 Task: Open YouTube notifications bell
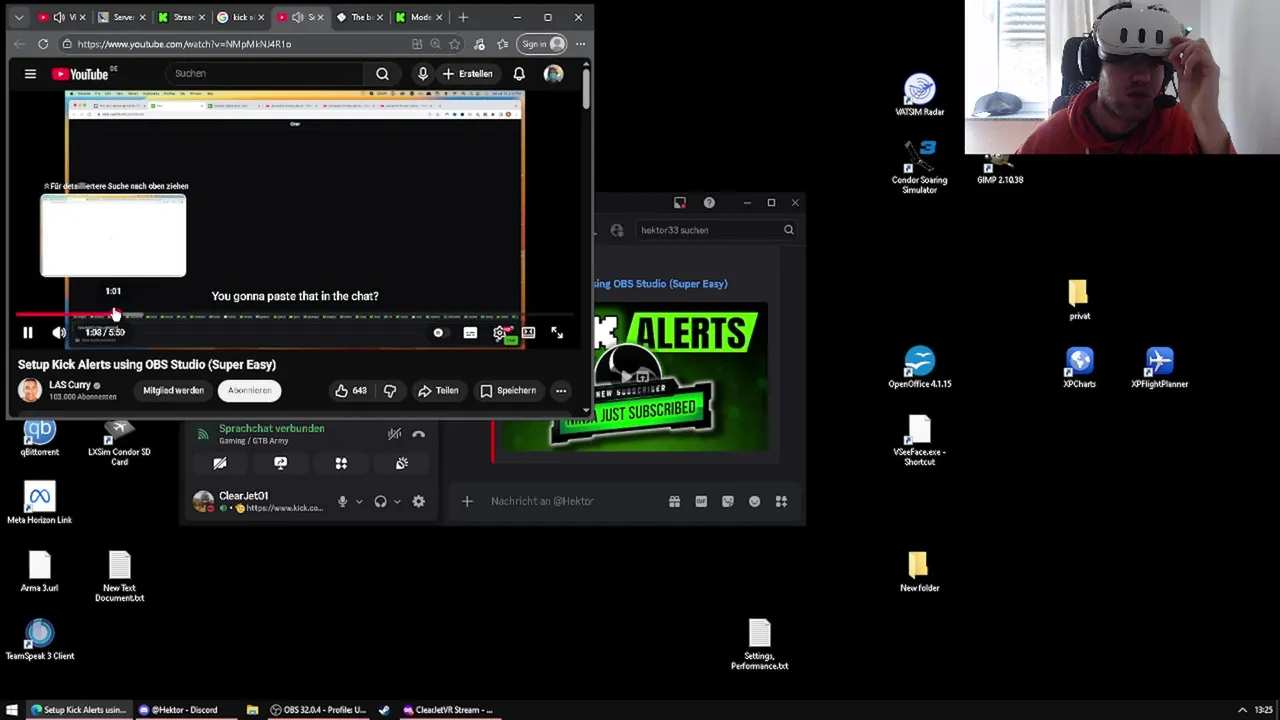tap(519, 74)
